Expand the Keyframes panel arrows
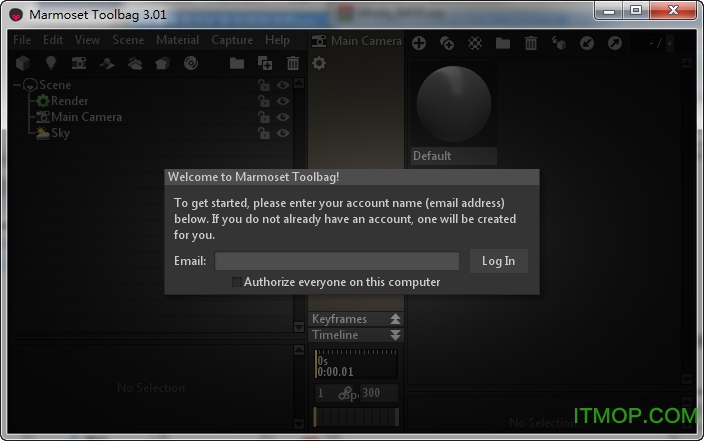Screen dimensions: 704x441 coord(395,319)
